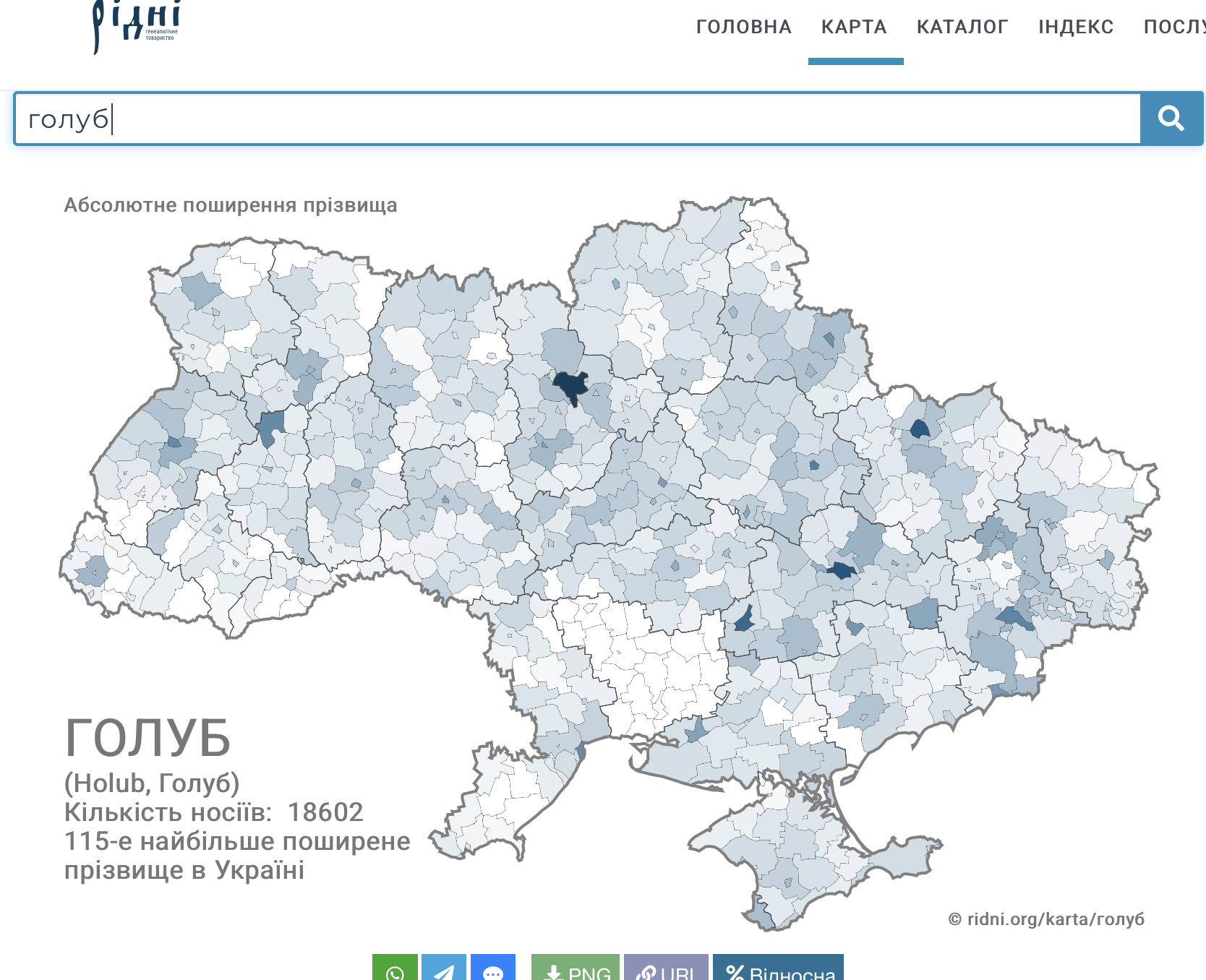This screenshot has height=980, width=1206.
Task: Click the ГОЛУБ surname heading
Action: pos(148,738)
